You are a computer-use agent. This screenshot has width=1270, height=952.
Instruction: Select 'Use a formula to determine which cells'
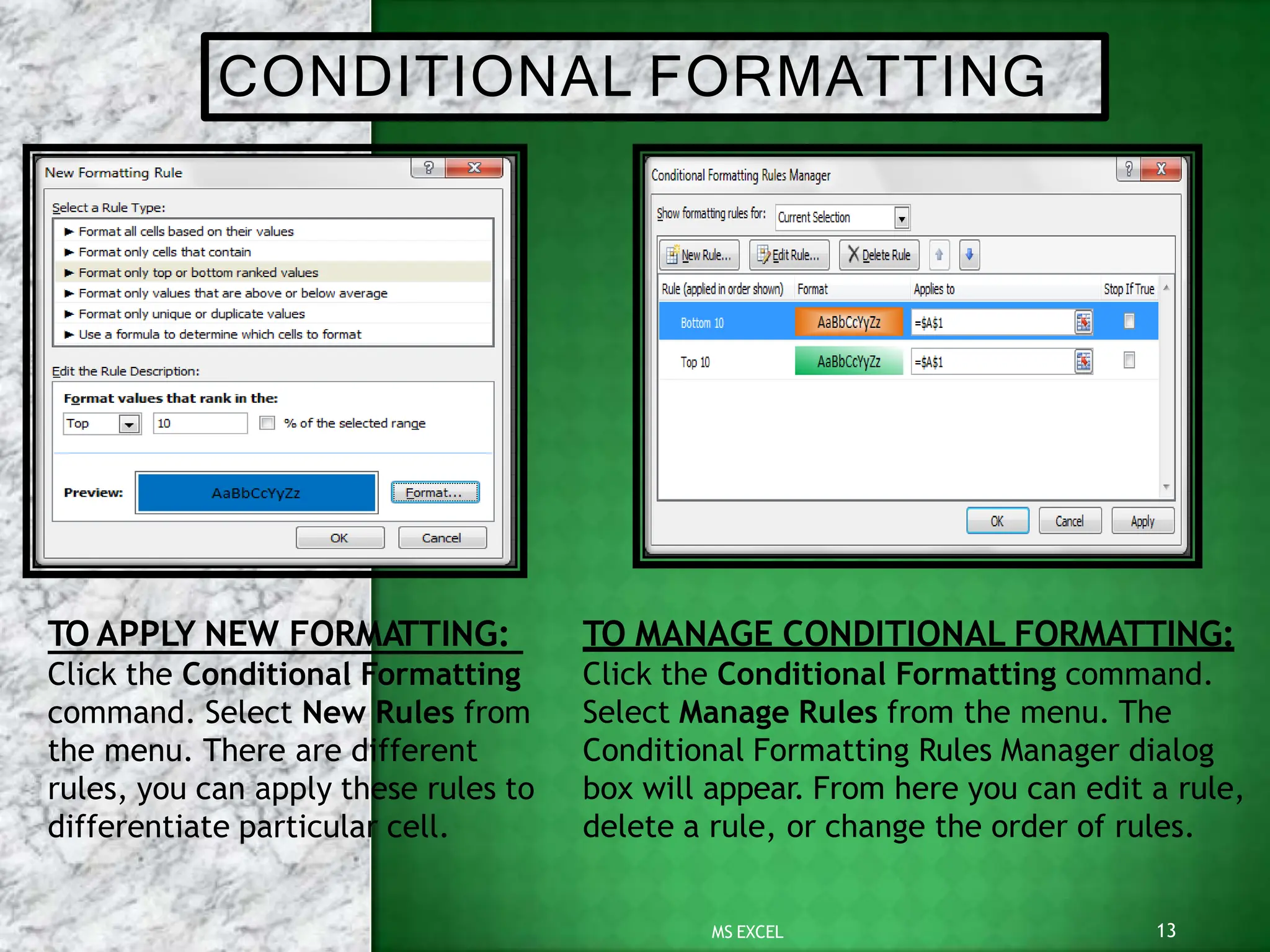click(273, 334)
